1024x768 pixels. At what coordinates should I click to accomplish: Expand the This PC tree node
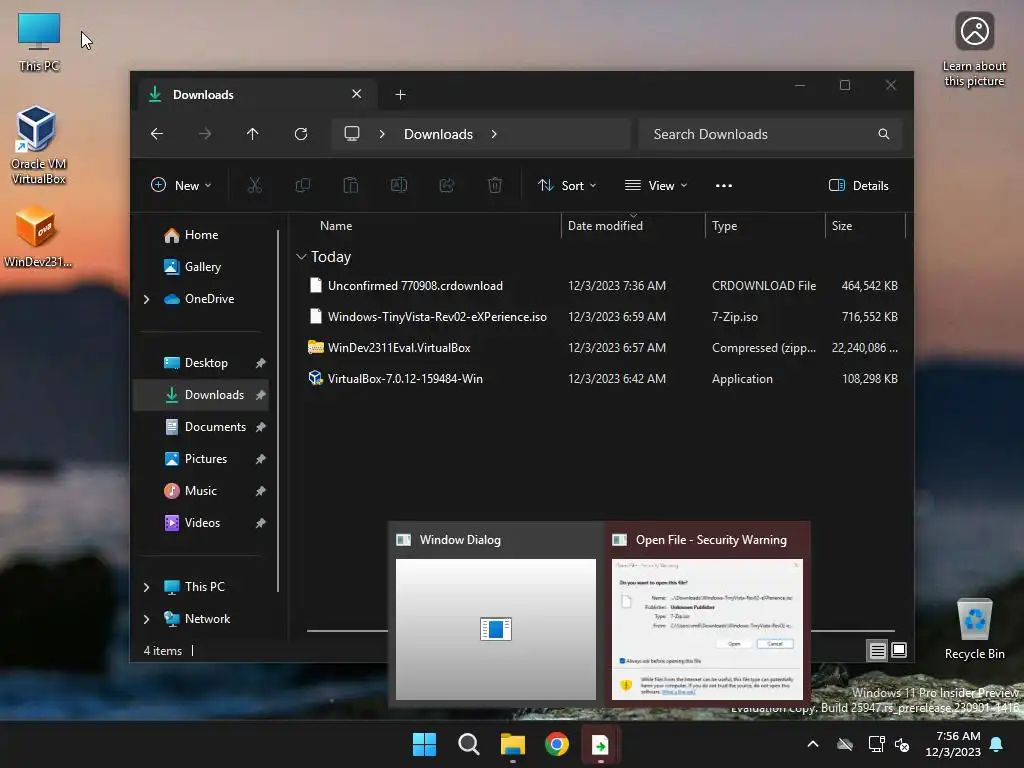coord(147,587)
